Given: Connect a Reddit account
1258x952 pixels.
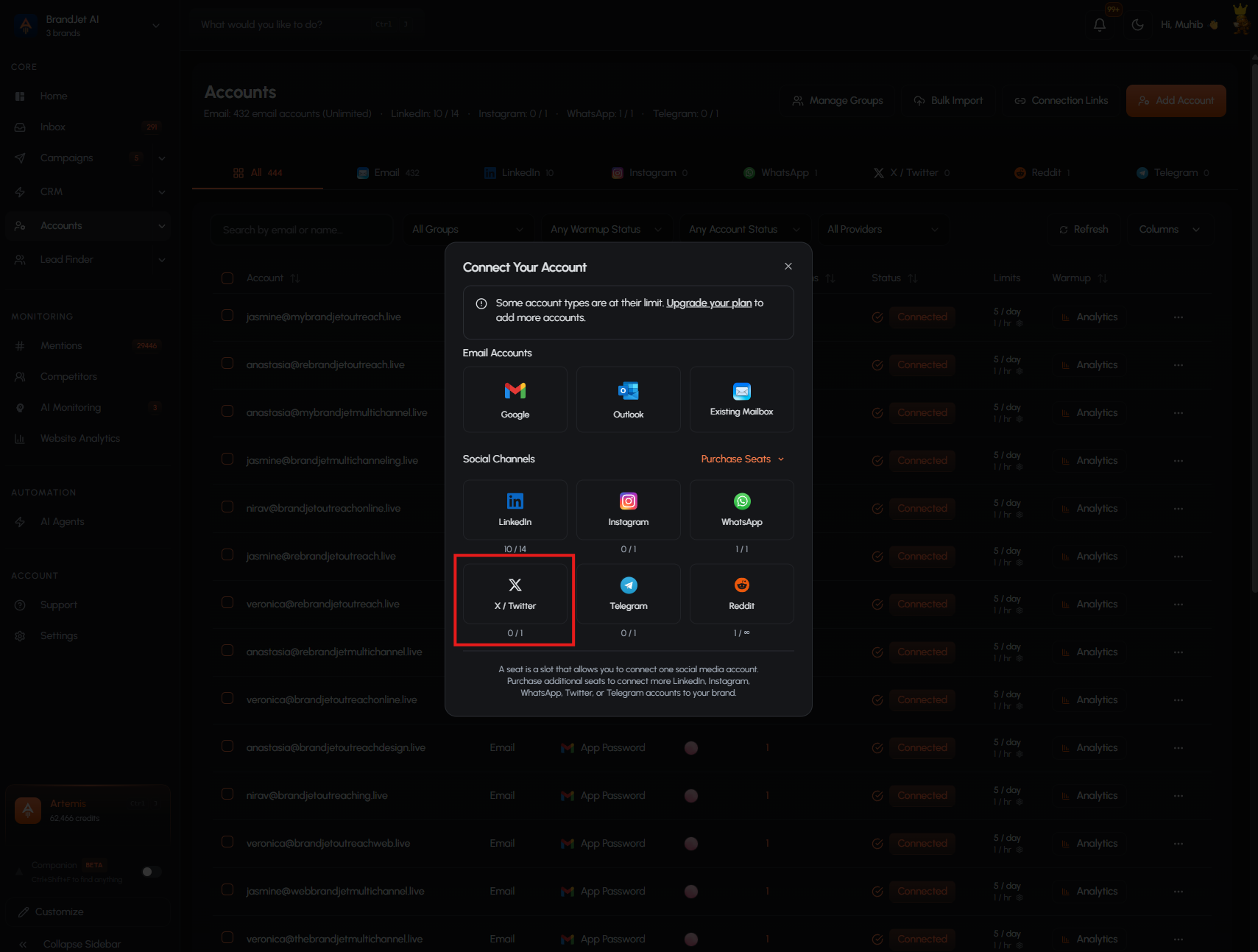Looking at the screenshot, I should pos(741,593).
